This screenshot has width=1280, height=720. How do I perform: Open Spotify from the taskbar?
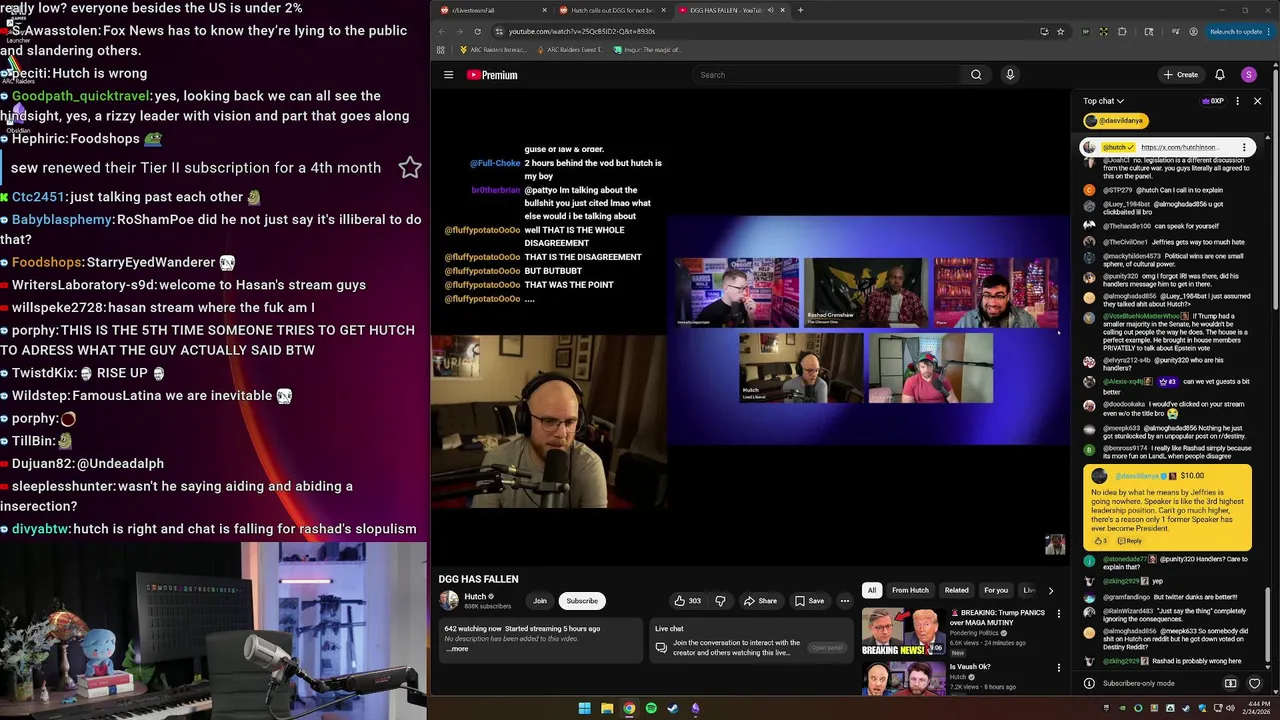tap(651, 708)
